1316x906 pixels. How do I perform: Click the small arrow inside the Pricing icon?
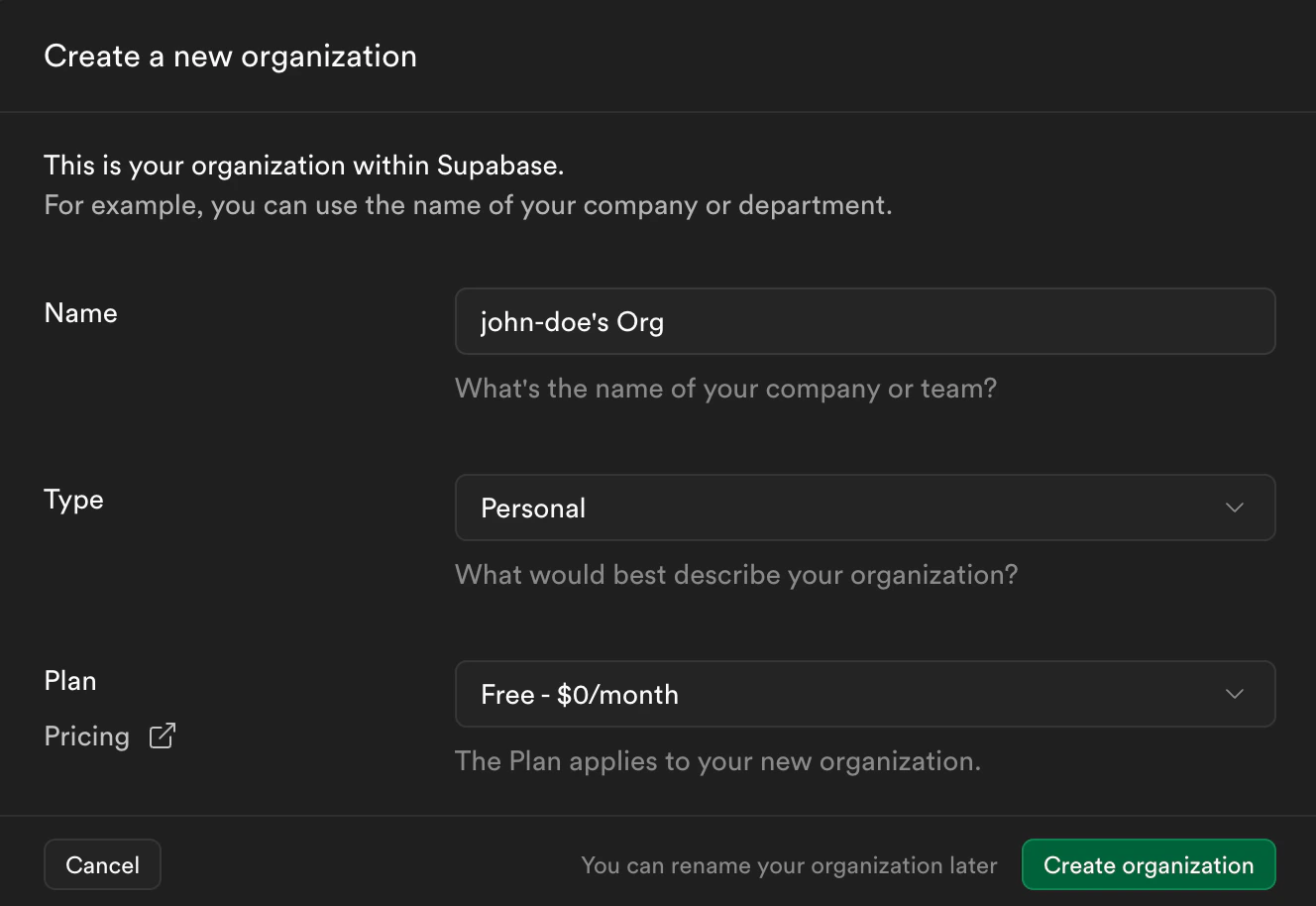(165, 731)
